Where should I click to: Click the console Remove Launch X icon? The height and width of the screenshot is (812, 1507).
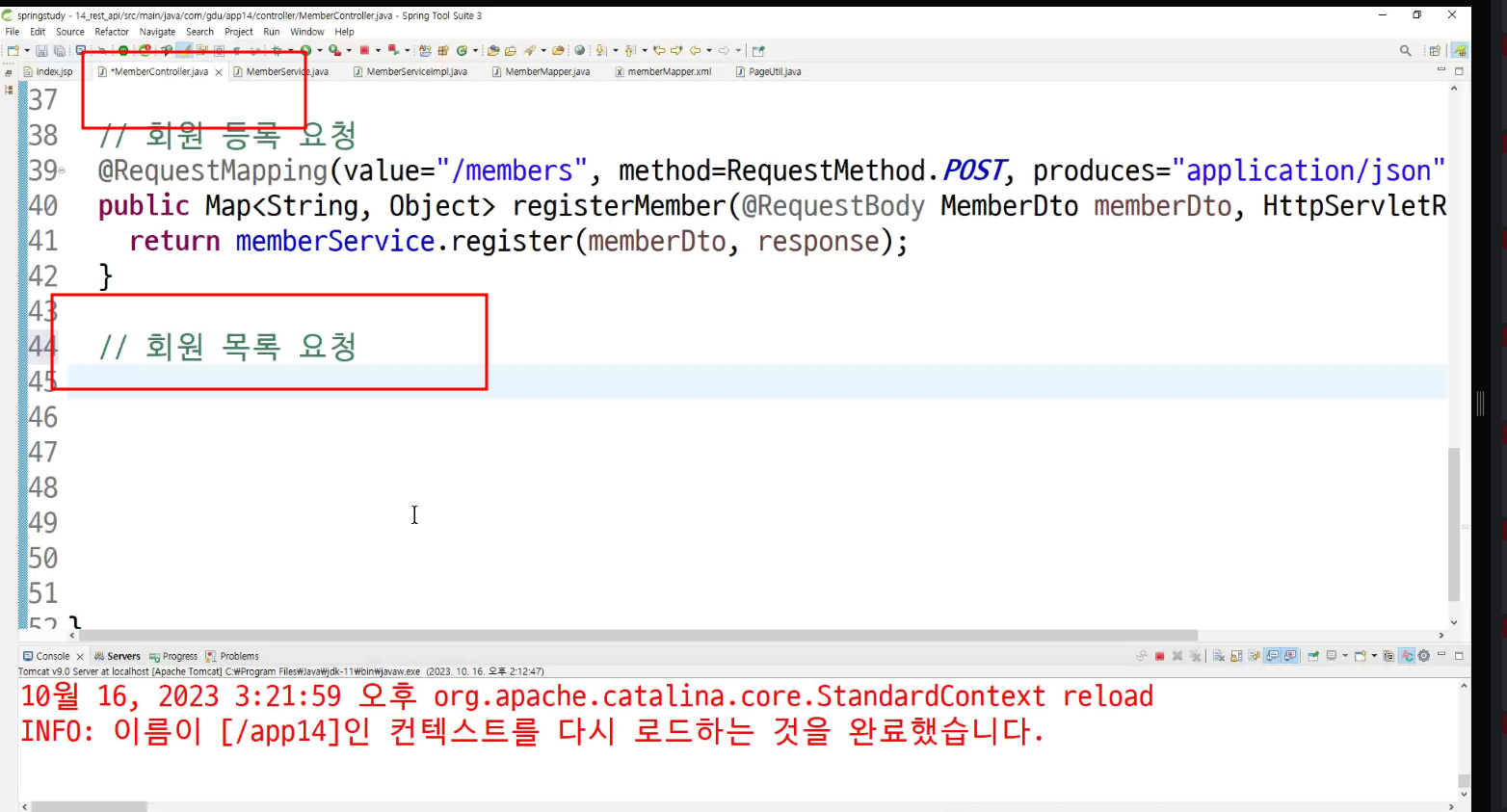coord(1177,656)
